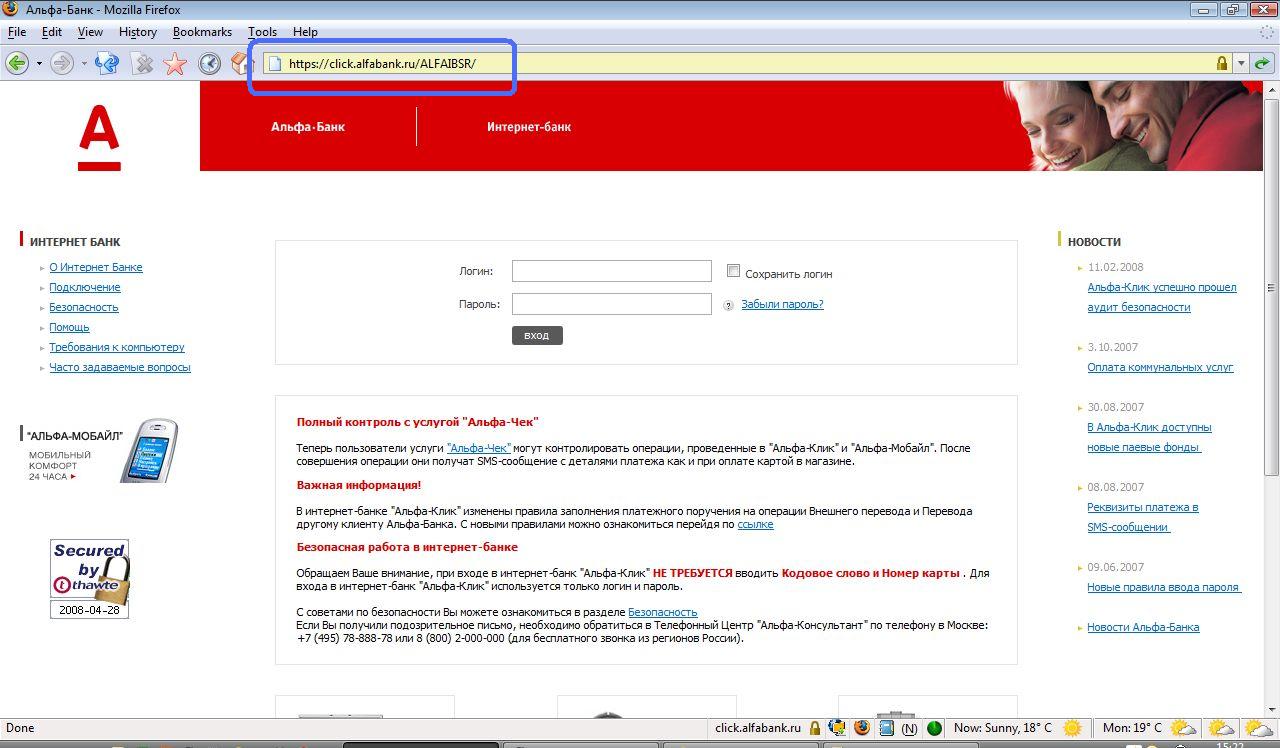Image resolution: width=1280 pixels, height=748 pixels.
Task: Open the Help menu
Action: click(x=305, y=32)
